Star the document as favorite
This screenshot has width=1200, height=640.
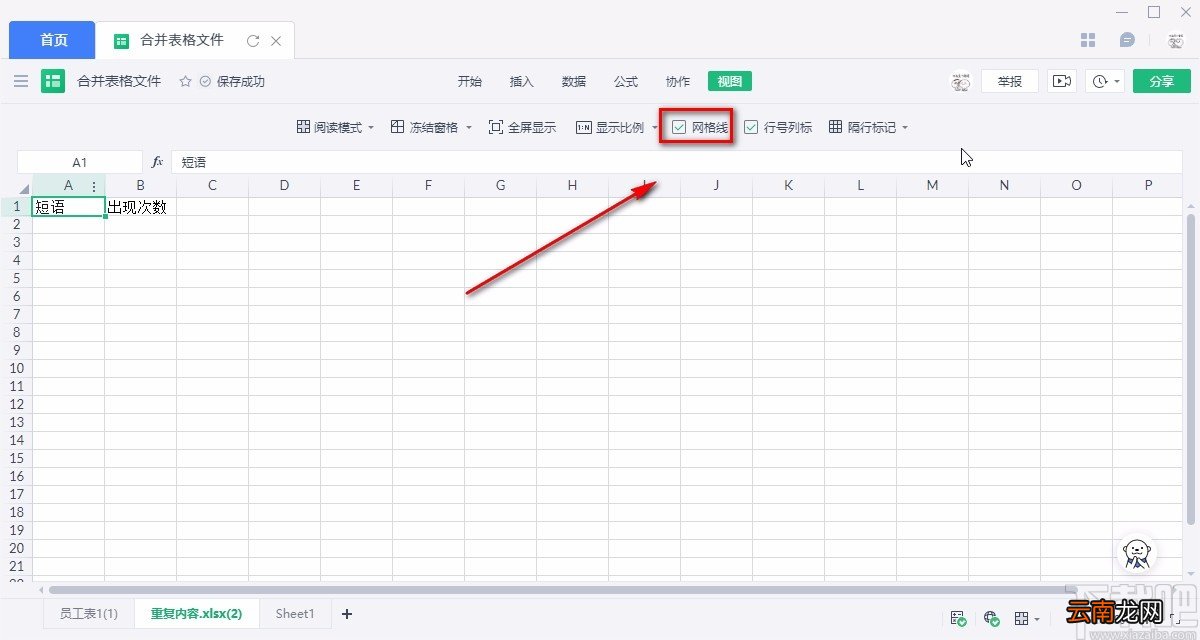(185, 82)
